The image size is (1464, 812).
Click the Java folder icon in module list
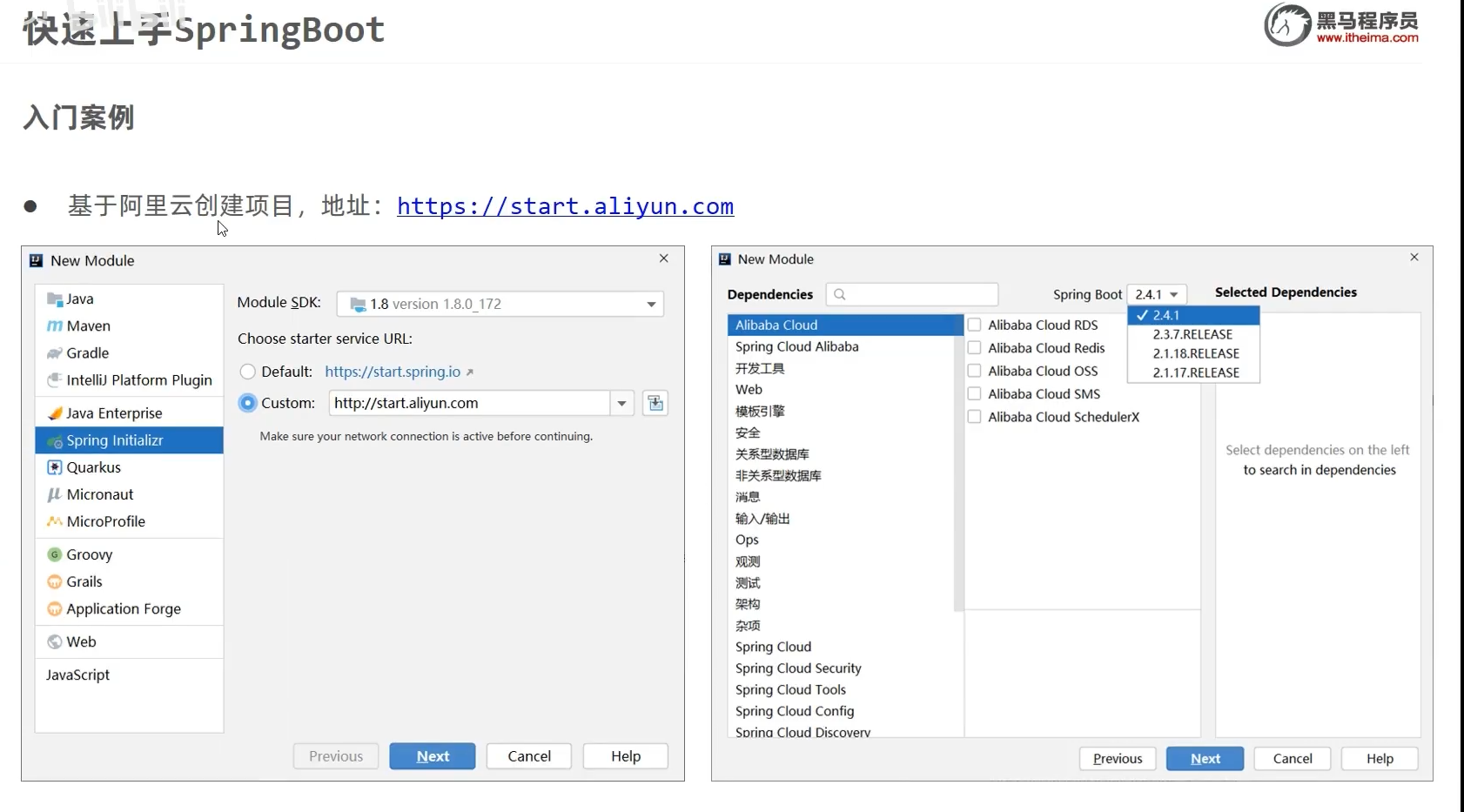(x=55, y=299)
